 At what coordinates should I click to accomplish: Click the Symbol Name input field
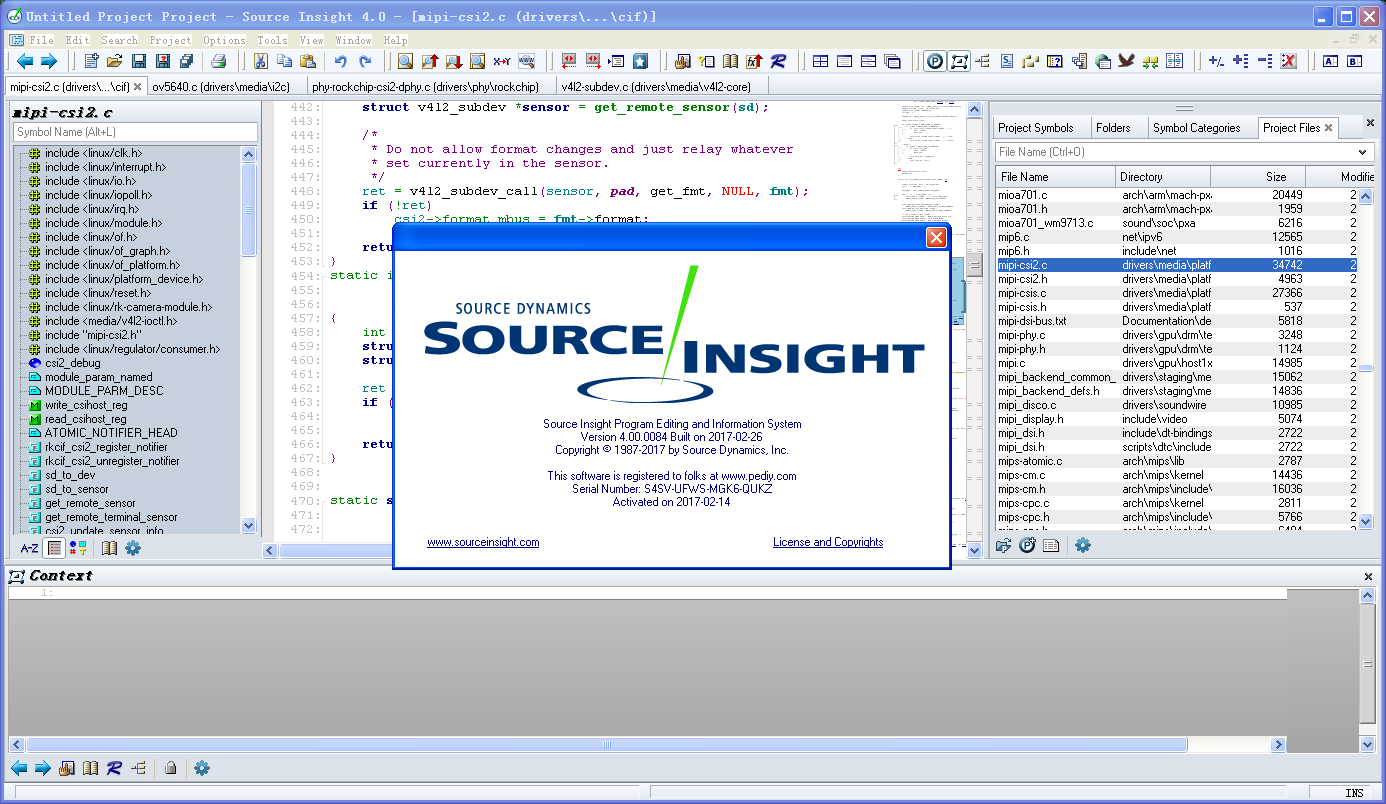coord(135,132)
